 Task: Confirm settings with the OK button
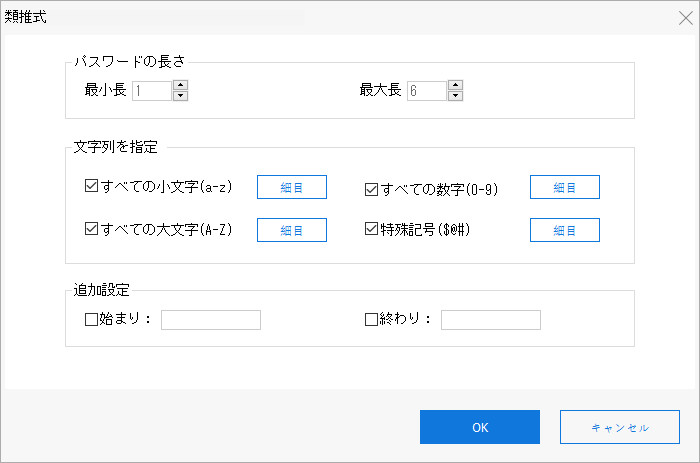point(480,427)
